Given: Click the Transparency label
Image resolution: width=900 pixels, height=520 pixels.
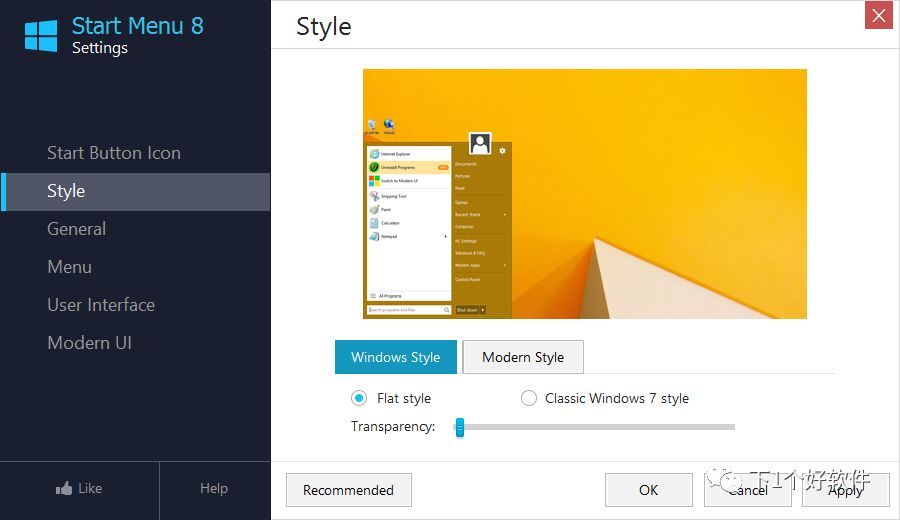Looking at the screenshot, I should click(393, 426).
